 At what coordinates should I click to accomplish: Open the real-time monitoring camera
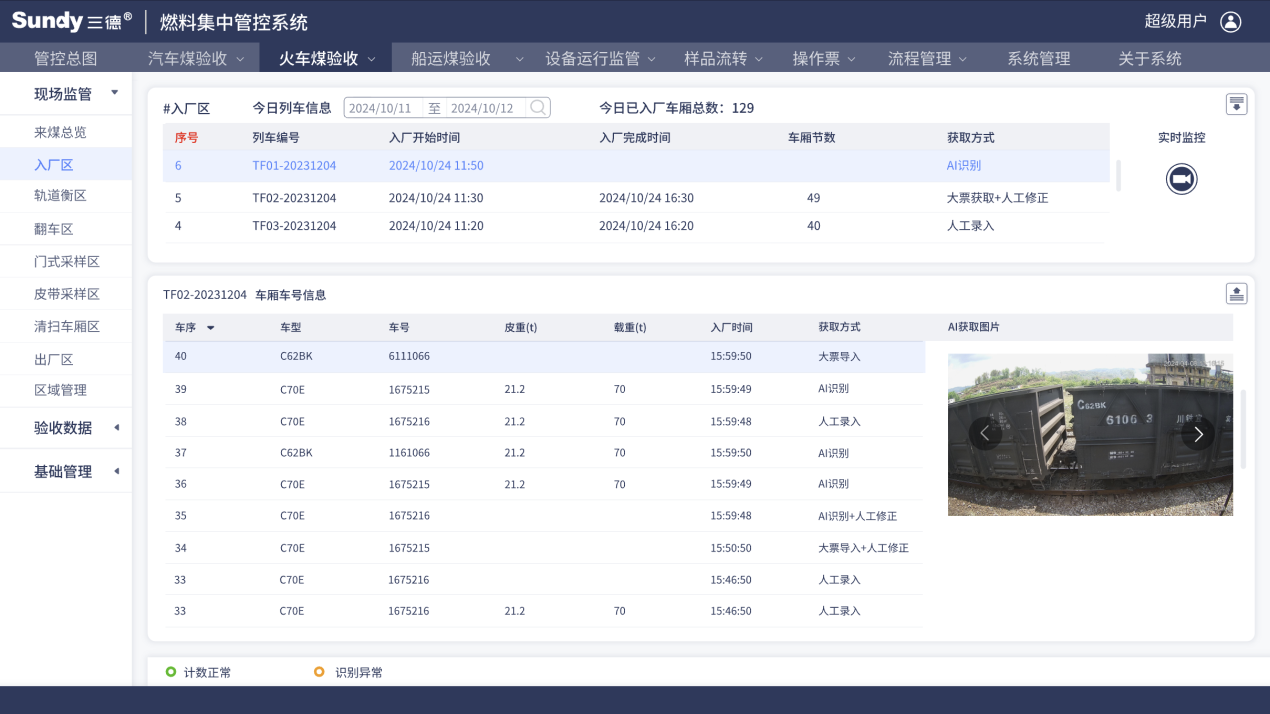(1181, 179)
